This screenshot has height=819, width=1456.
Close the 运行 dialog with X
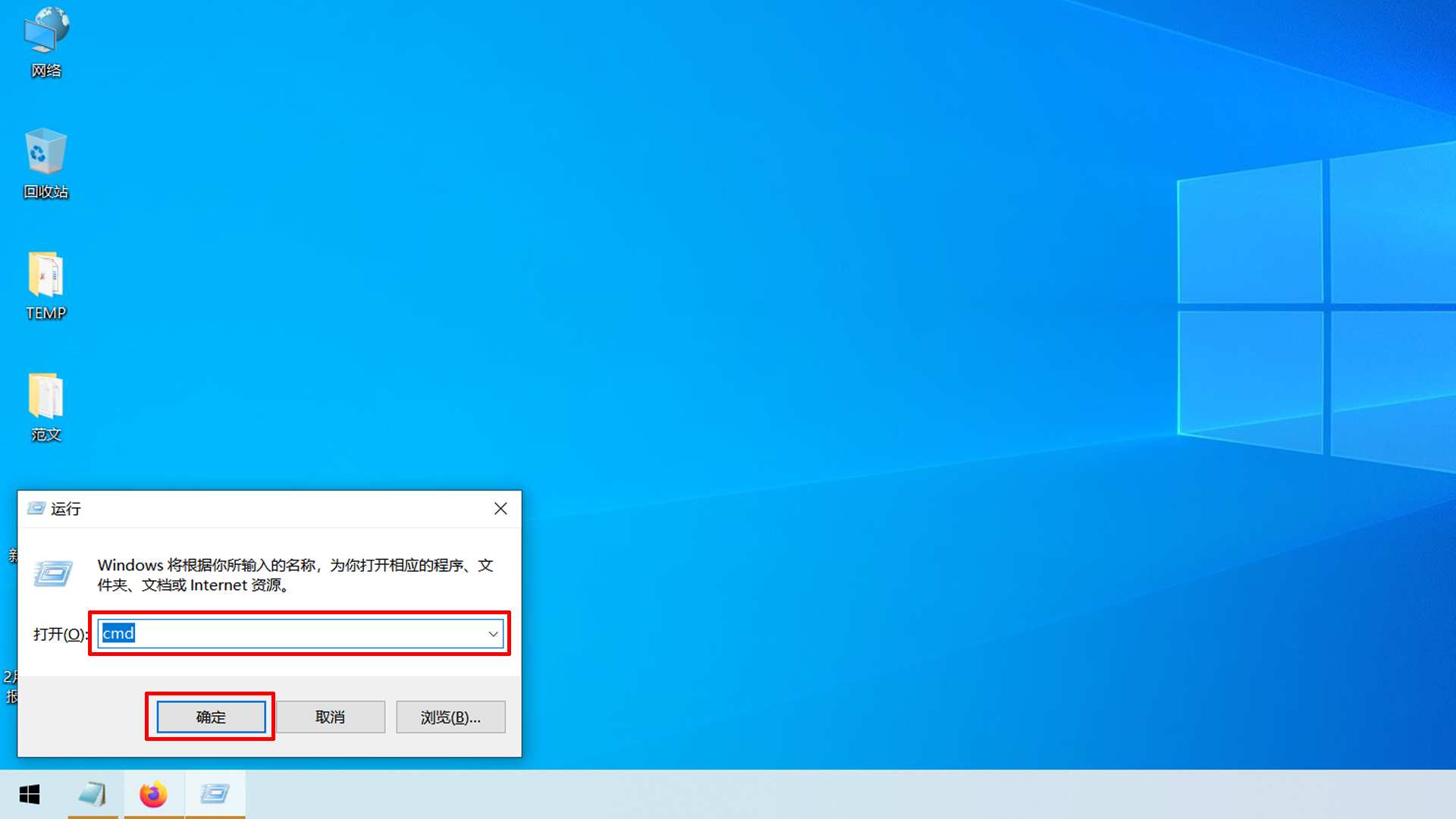tap(500, 509)
